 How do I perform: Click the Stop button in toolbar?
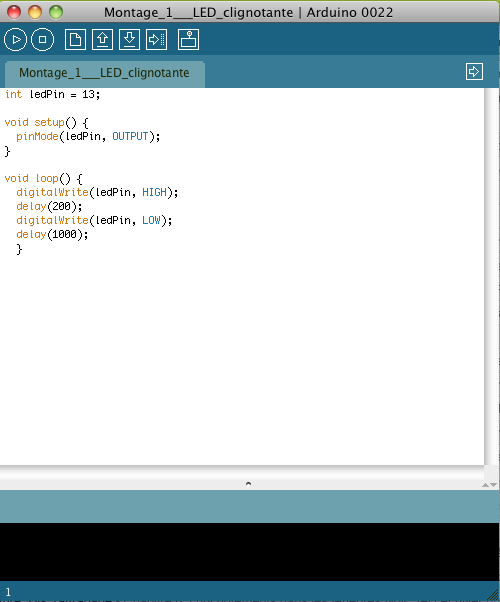(x=42, y=40)
